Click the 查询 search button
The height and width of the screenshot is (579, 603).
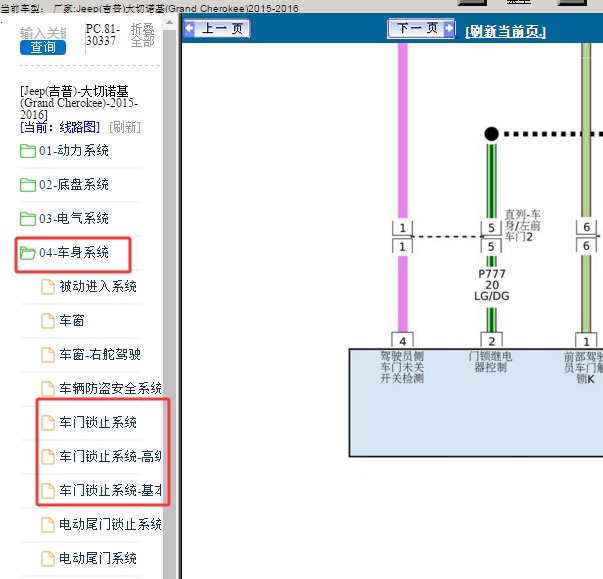click(43, 47)
